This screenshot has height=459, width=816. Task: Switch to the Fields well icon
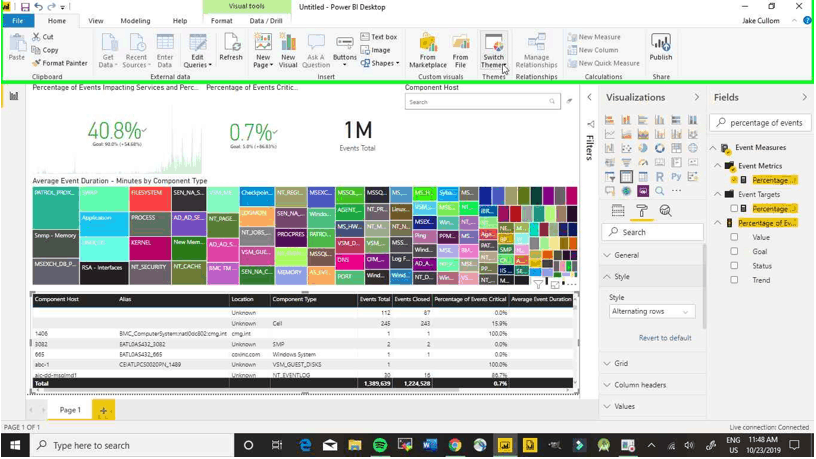coord(618,210)
